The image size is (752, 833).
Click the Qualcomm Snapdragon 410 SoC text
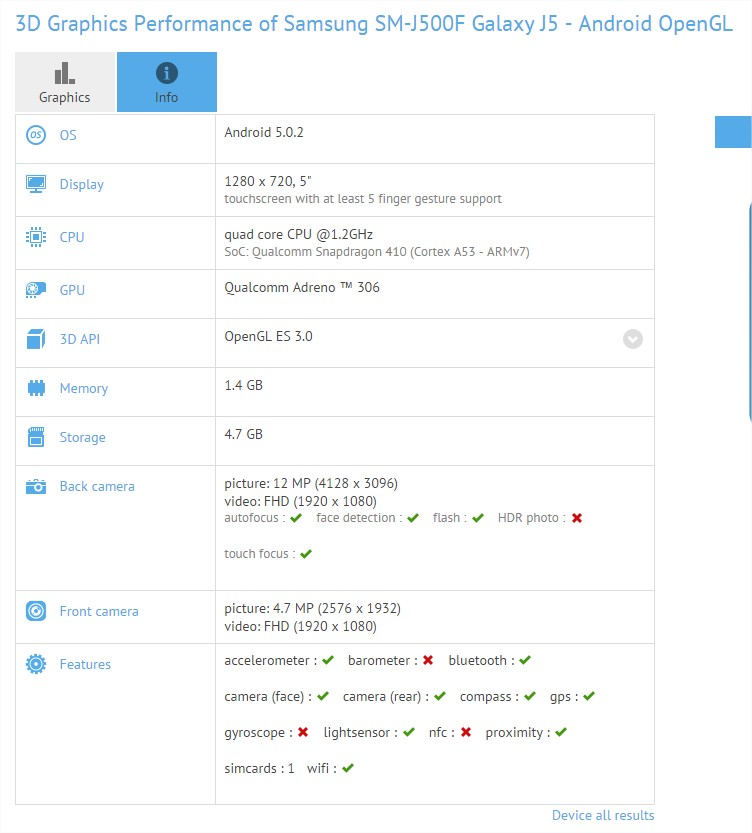(x=377, y=252)
